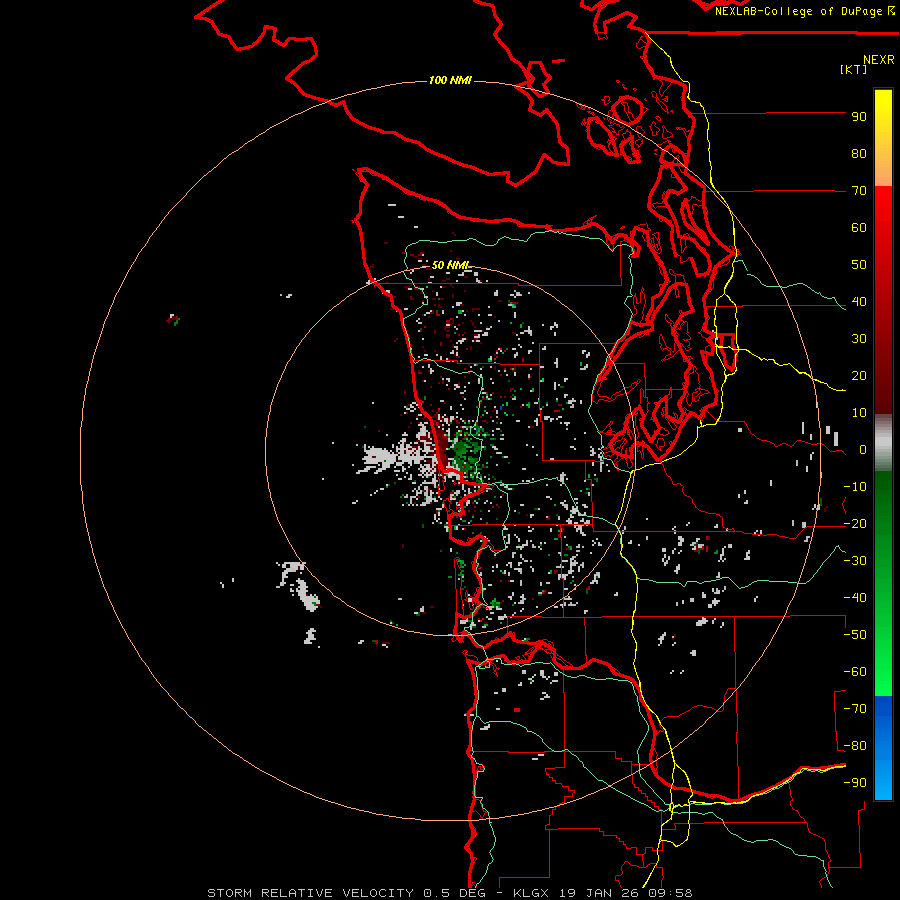The width and height of the screenshot is (900, 900).
Task: Select the 50 NMI range ring label
Action: pyautogui.click(x=451, y=265)
